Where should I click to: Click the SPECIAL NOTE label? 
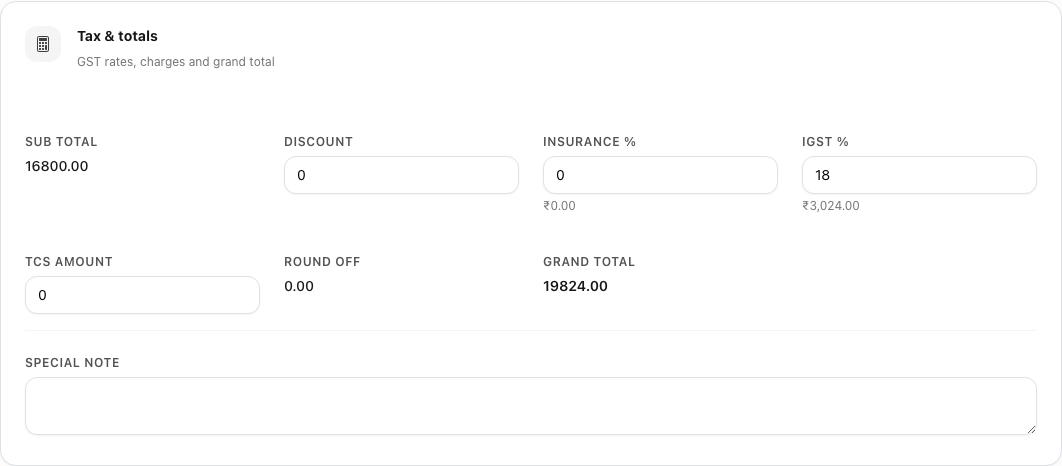(x=72, y=362)
